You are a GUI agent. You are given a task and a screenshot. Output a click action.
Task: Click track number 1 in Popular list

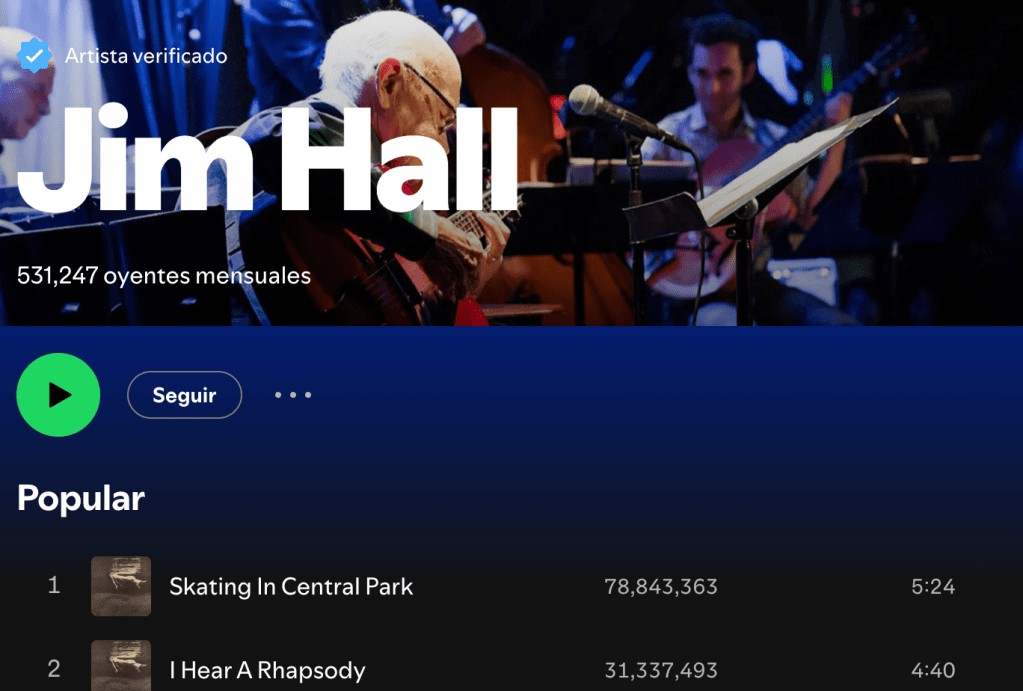(54, 585)
